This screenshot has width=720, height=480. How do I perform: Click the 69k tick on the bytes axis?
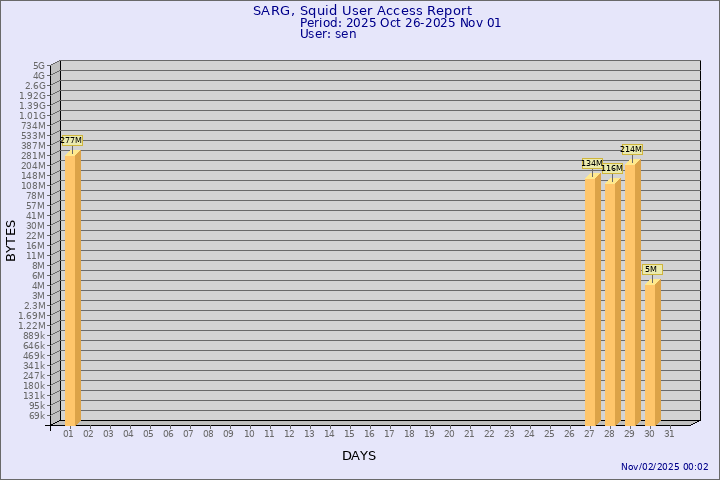pos(37,416)
